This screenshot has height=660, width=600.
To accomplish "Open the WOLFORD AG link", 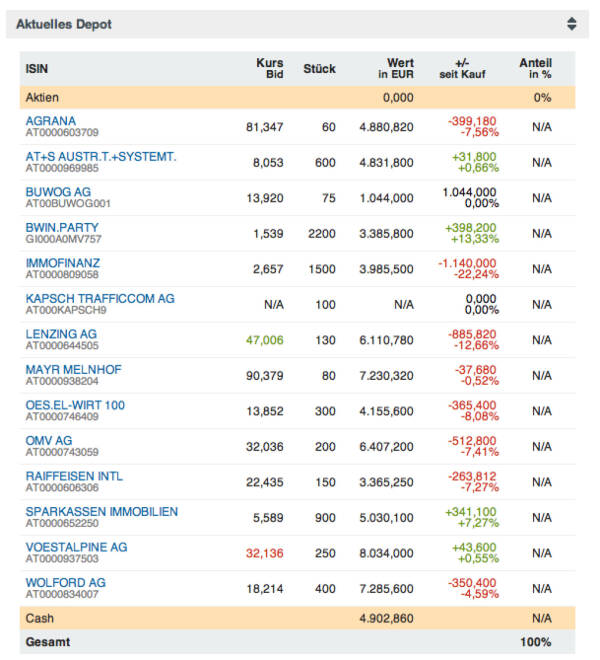I will coord(65,583).
